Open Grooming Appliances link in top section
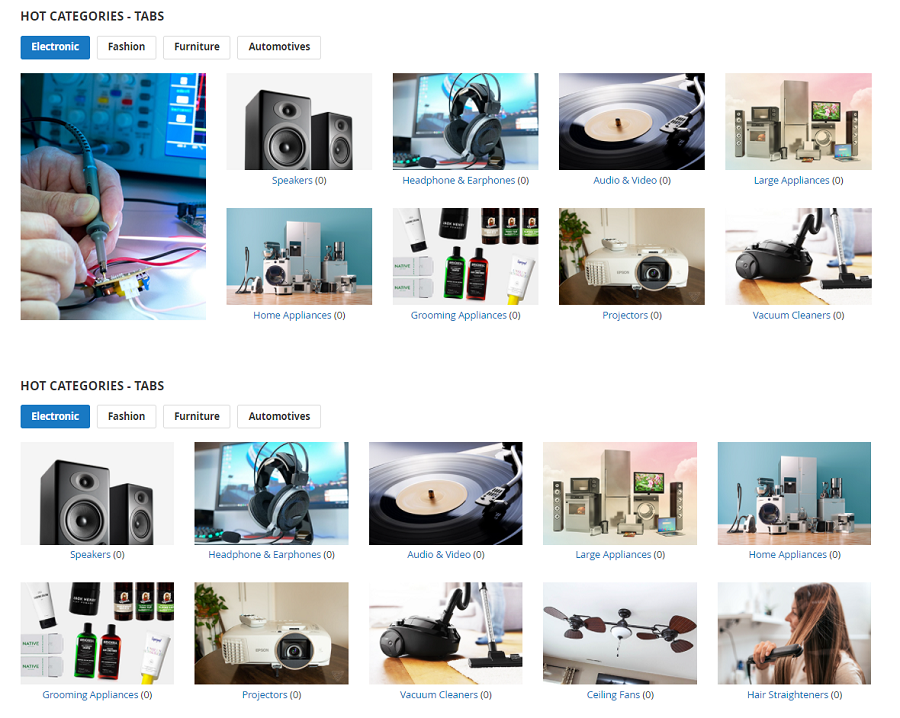This screenshot has width=900, height=718. [x=459, y=315]
